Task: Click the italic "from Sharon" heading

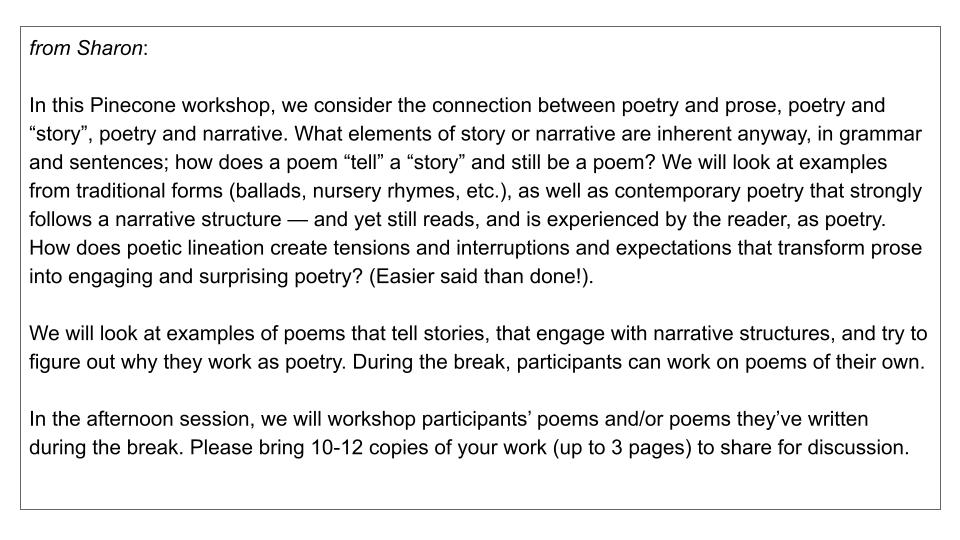Action: coord(88,48)
